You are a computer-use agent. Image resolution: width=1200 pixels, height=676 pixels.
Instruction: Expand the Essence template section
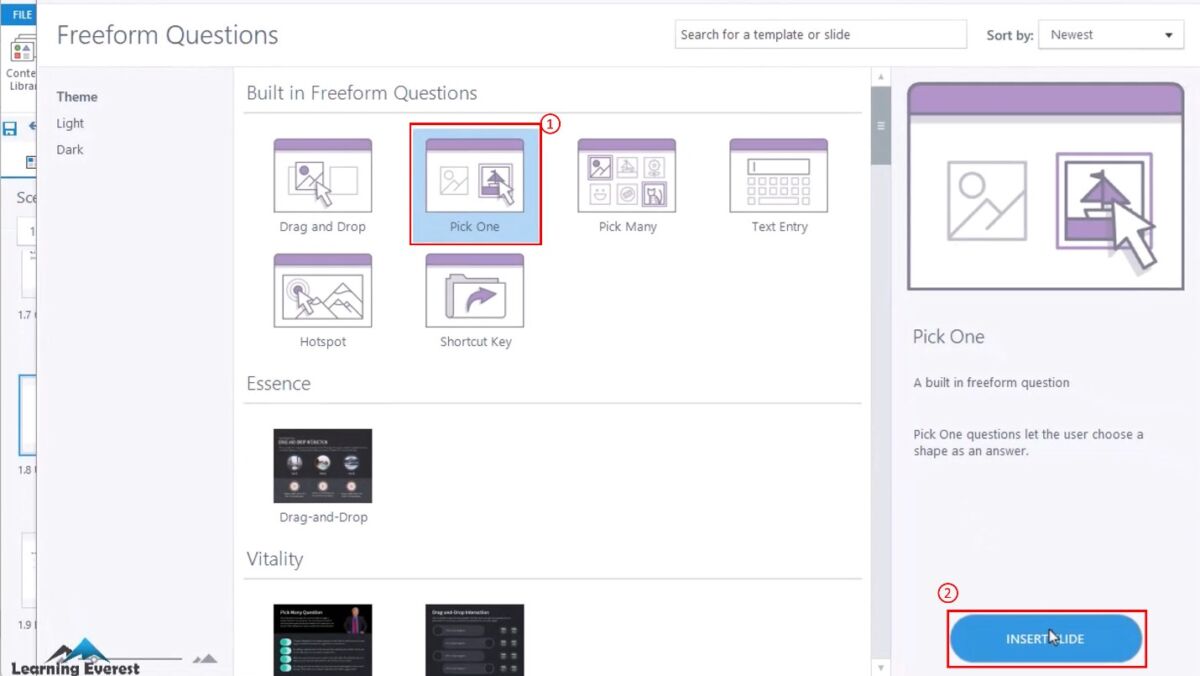pyautogui.click(x=278, y=383)
